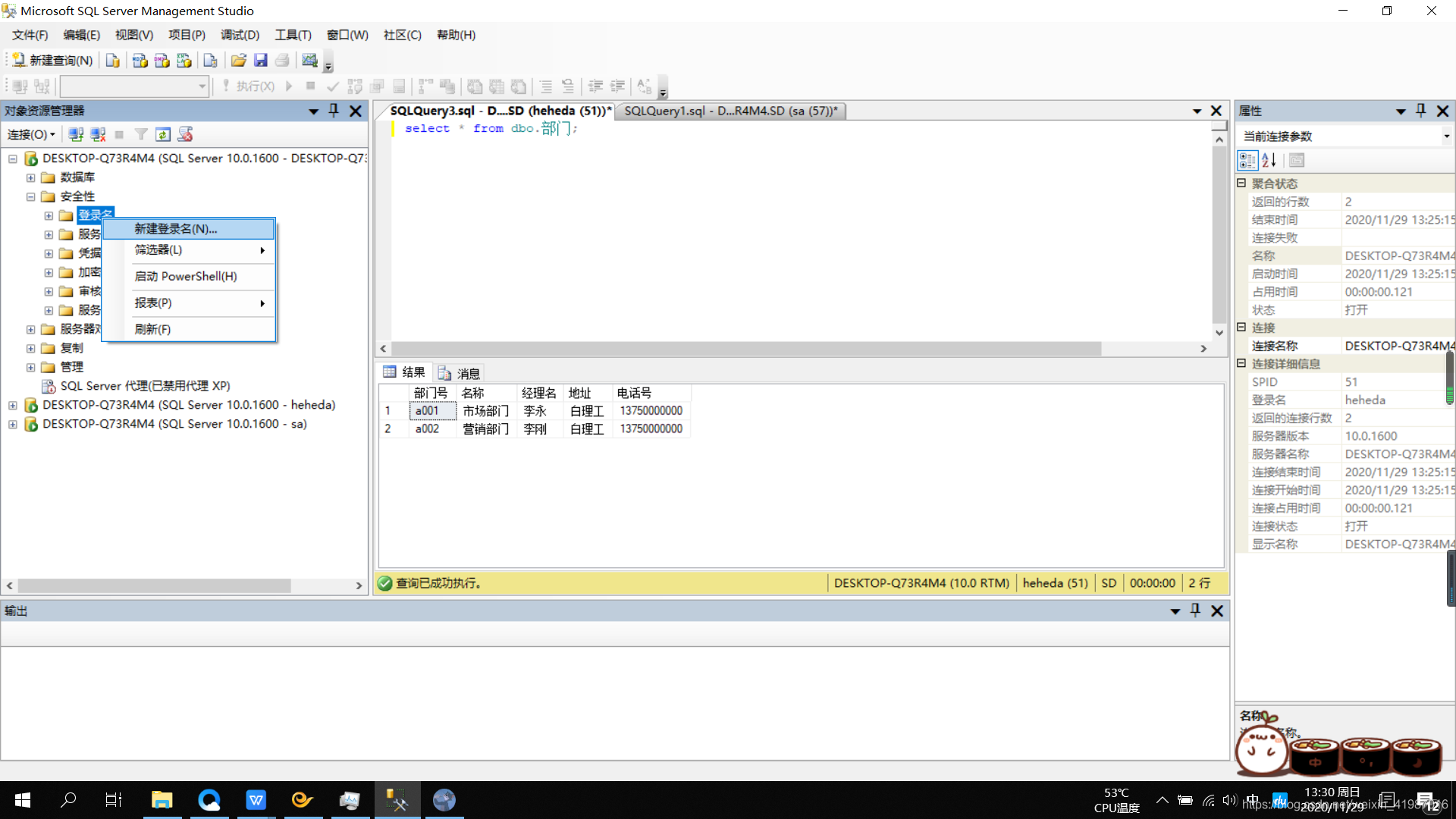Pin the Properties panel with the pin icon

click(x=1420, y=111)
